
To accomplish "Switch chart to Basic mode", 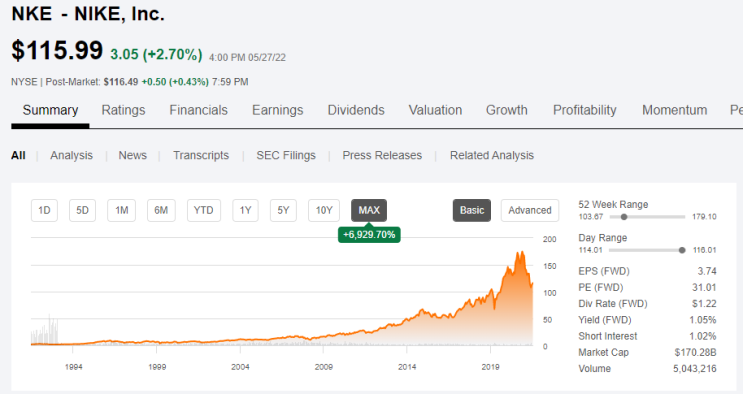I will click(x=472, y=211).
